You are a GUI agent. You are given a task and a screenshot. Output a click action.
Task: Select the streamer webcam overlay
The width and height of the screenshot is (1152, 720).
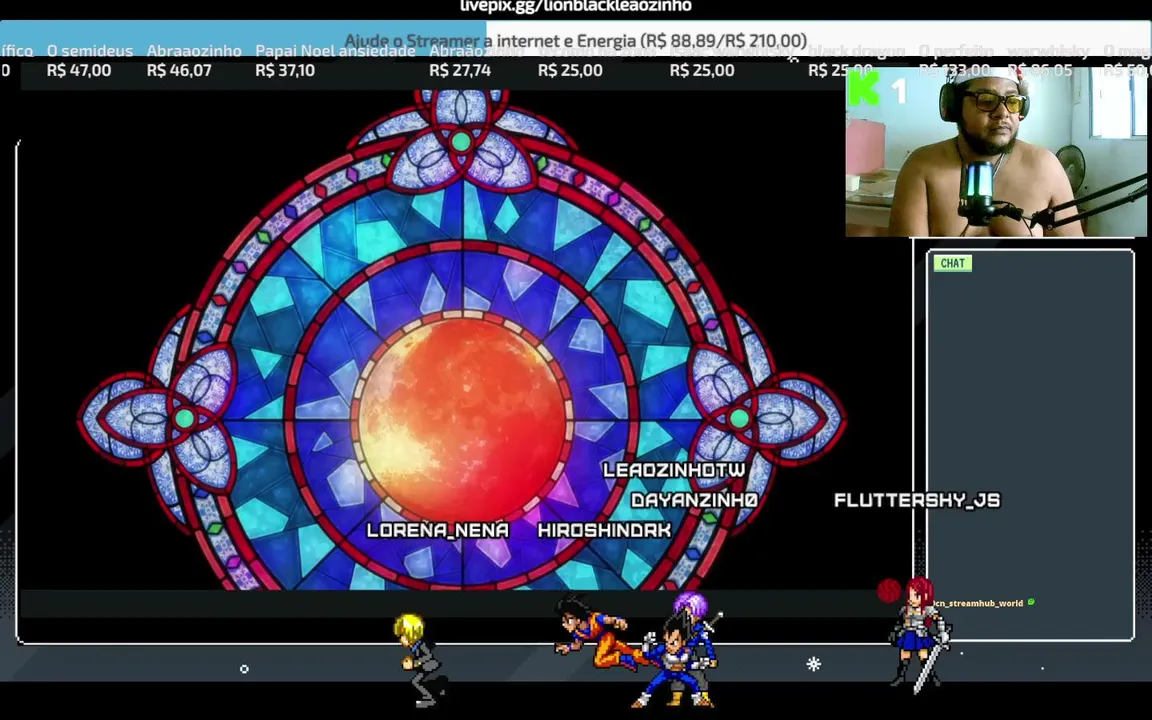(x=996, y=152)
